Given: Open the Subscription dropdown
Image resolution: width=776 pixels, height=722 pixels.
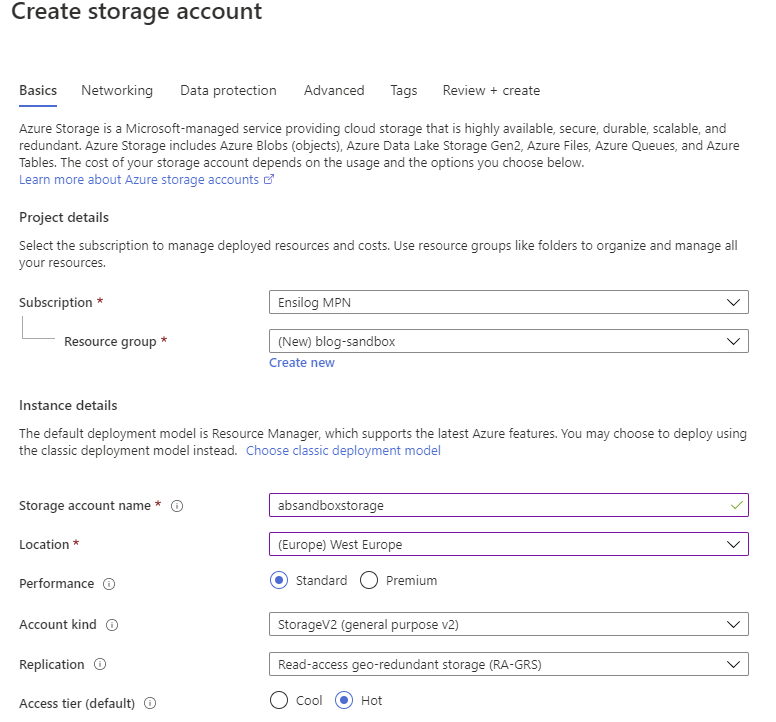Looking at the screenshot, I should point(509,302).
